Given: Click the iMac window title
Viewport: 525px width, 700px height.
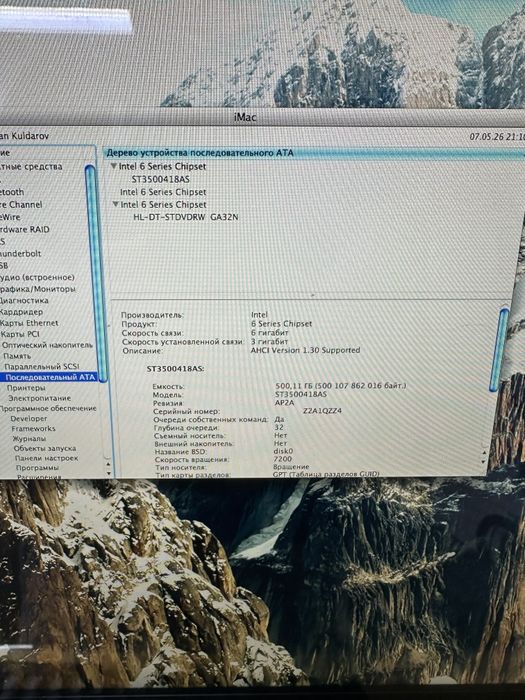Looking at the screenshot, I should click(245, 117).
